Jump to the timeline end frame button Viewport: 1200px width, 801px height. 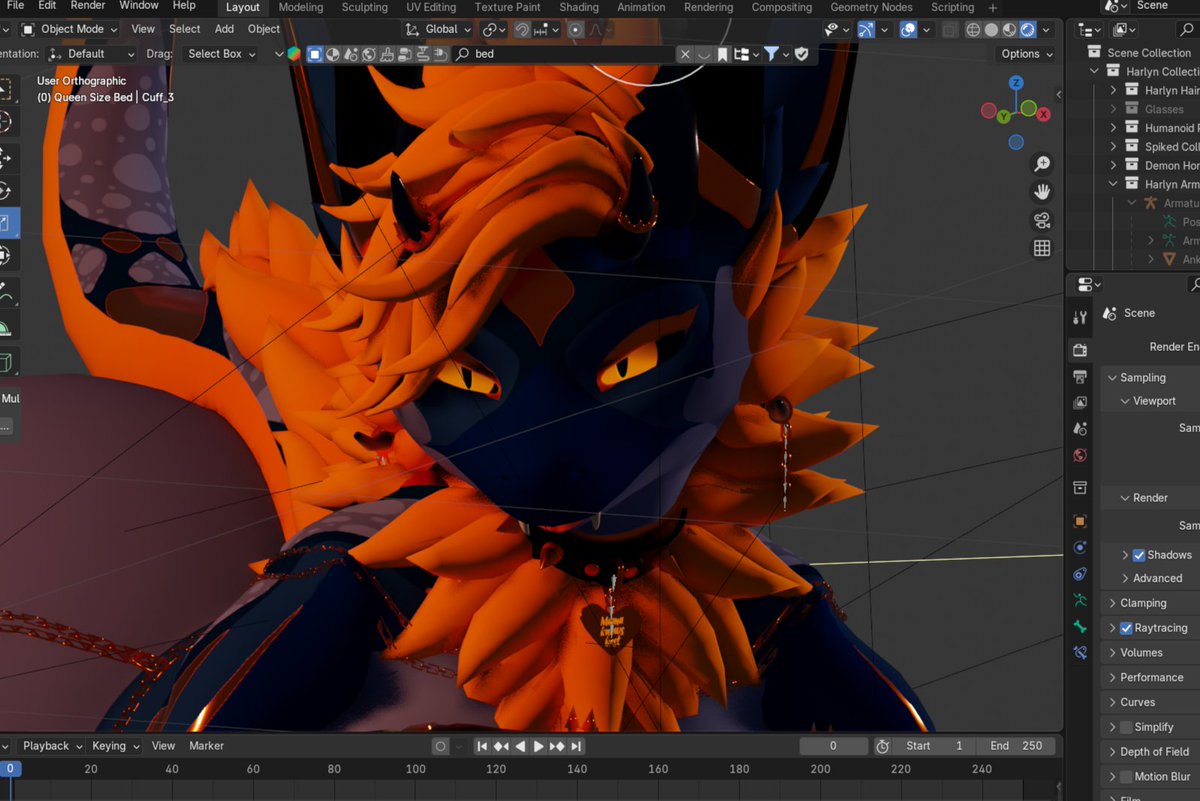[x=576, y=746]
